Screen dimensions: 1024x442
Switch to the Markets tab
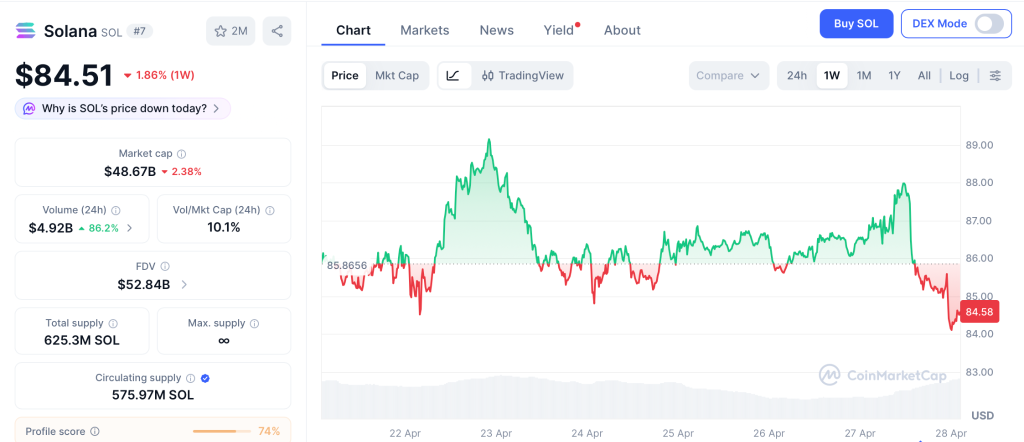point(424,30)
